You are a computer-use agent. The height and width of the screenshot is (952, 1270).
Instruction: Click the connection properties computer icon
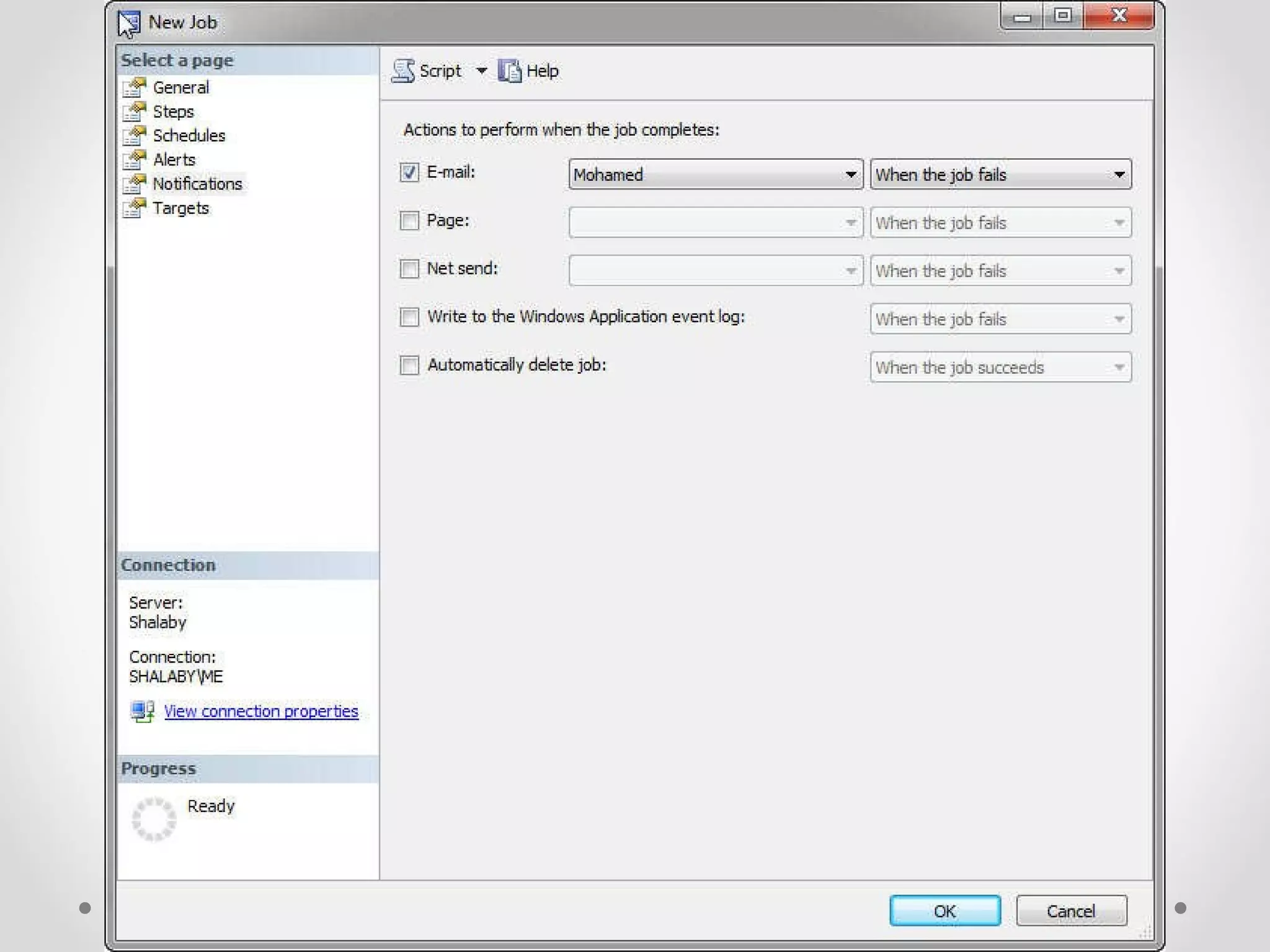tap(143, 711)
